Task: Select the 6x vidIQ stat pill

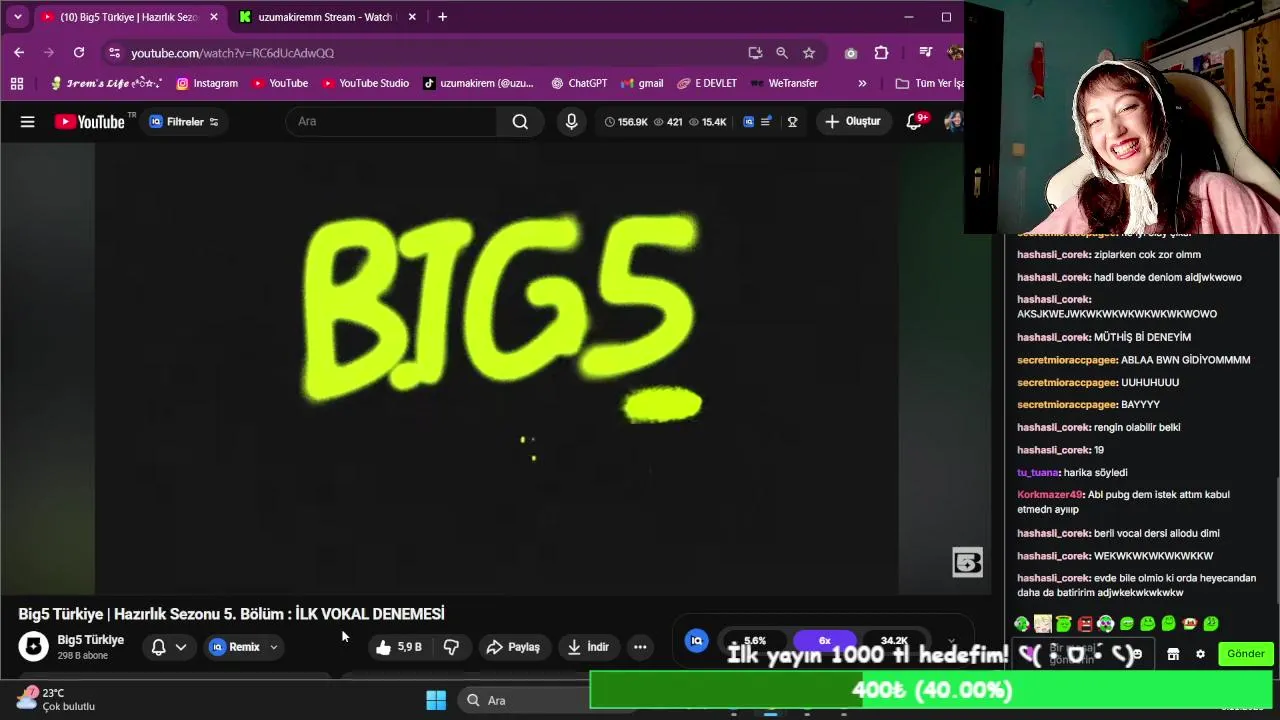Action: click(x=825, y=641)
